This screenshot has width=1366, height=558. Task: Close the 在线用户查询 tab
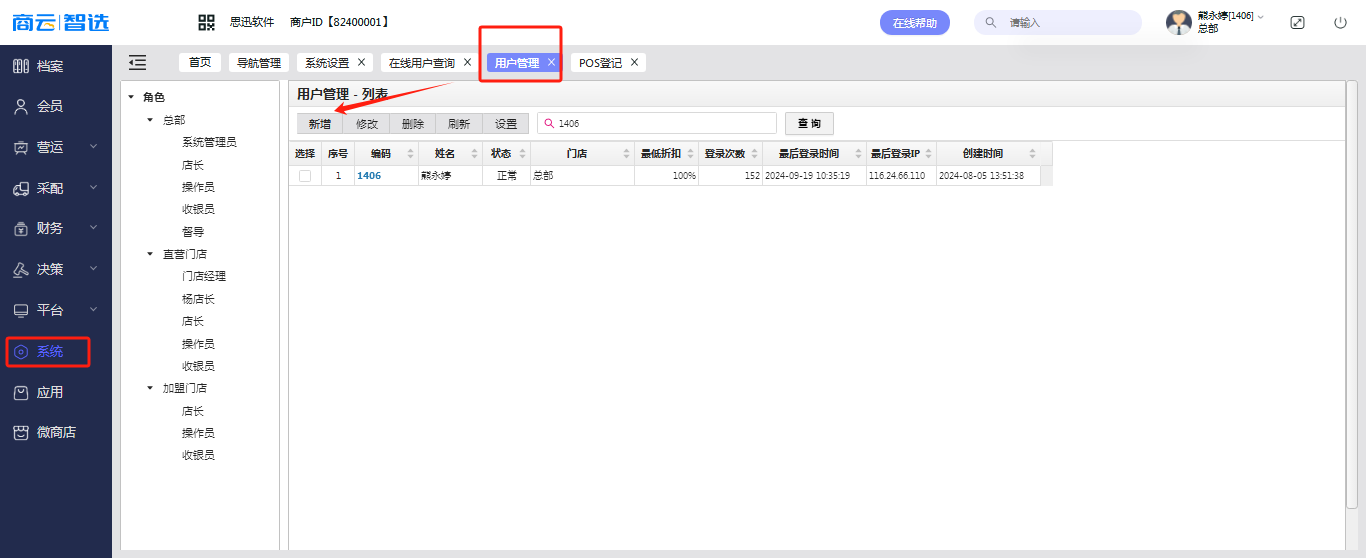[x=467, y=62]
